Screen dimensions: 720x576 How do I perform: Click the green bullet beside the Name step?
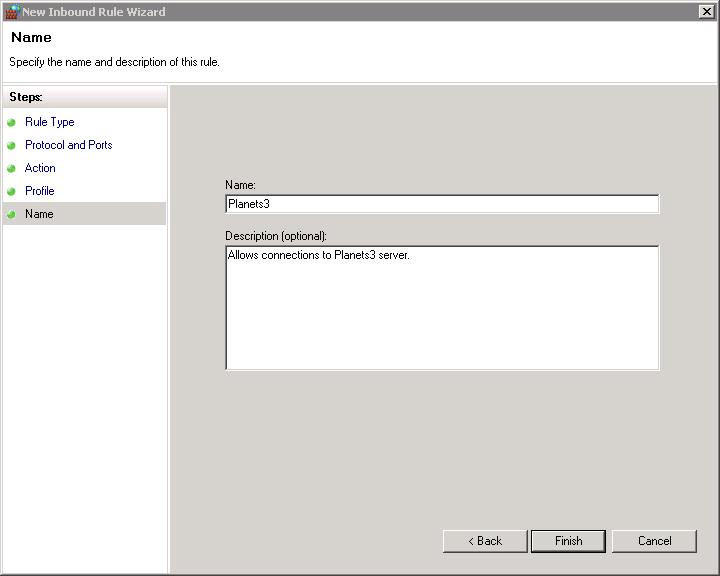click(x=12, y=214)
